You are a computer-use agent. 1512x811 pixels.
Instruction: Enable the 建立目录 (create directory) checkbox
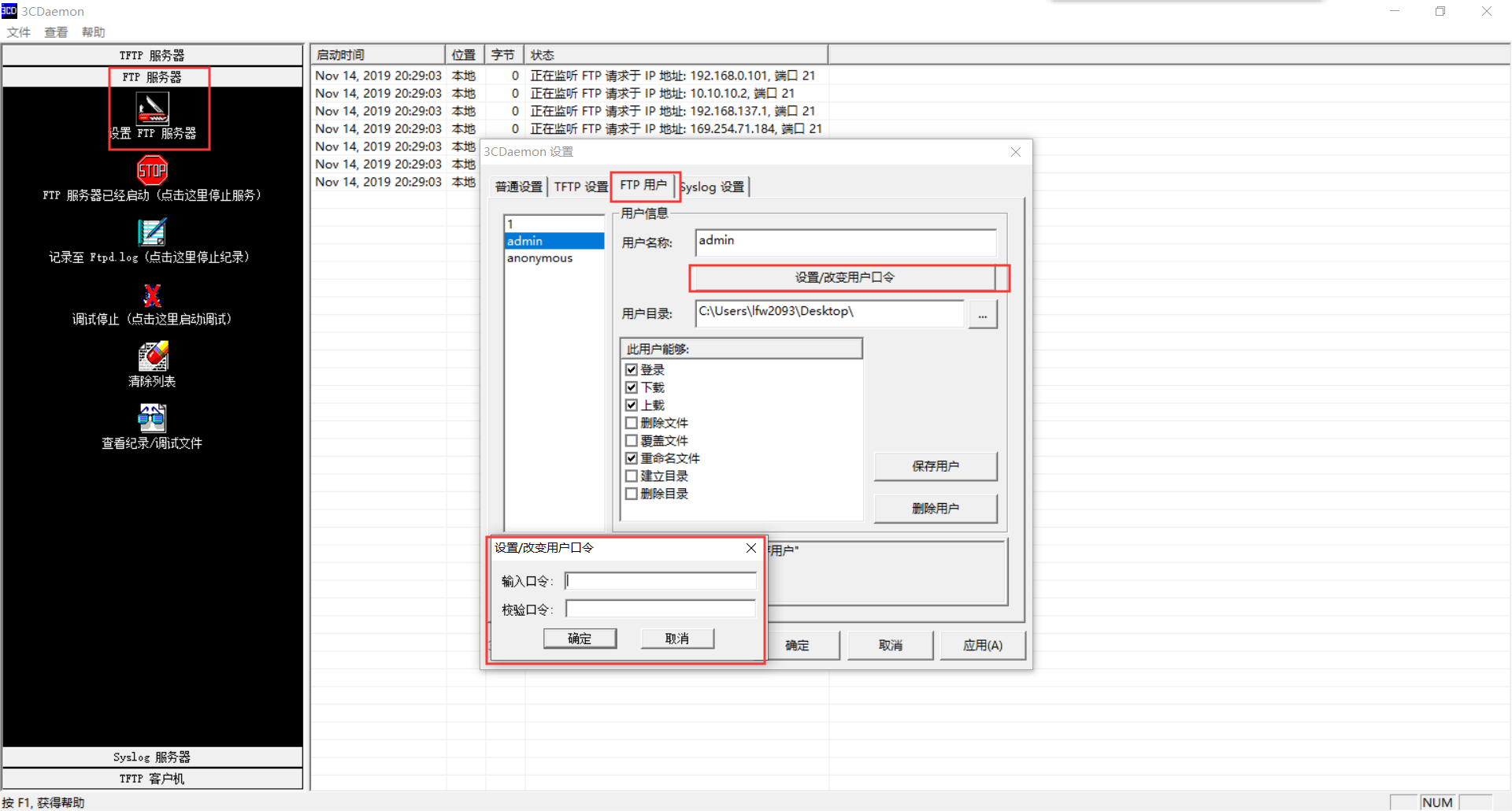[631, 476]
